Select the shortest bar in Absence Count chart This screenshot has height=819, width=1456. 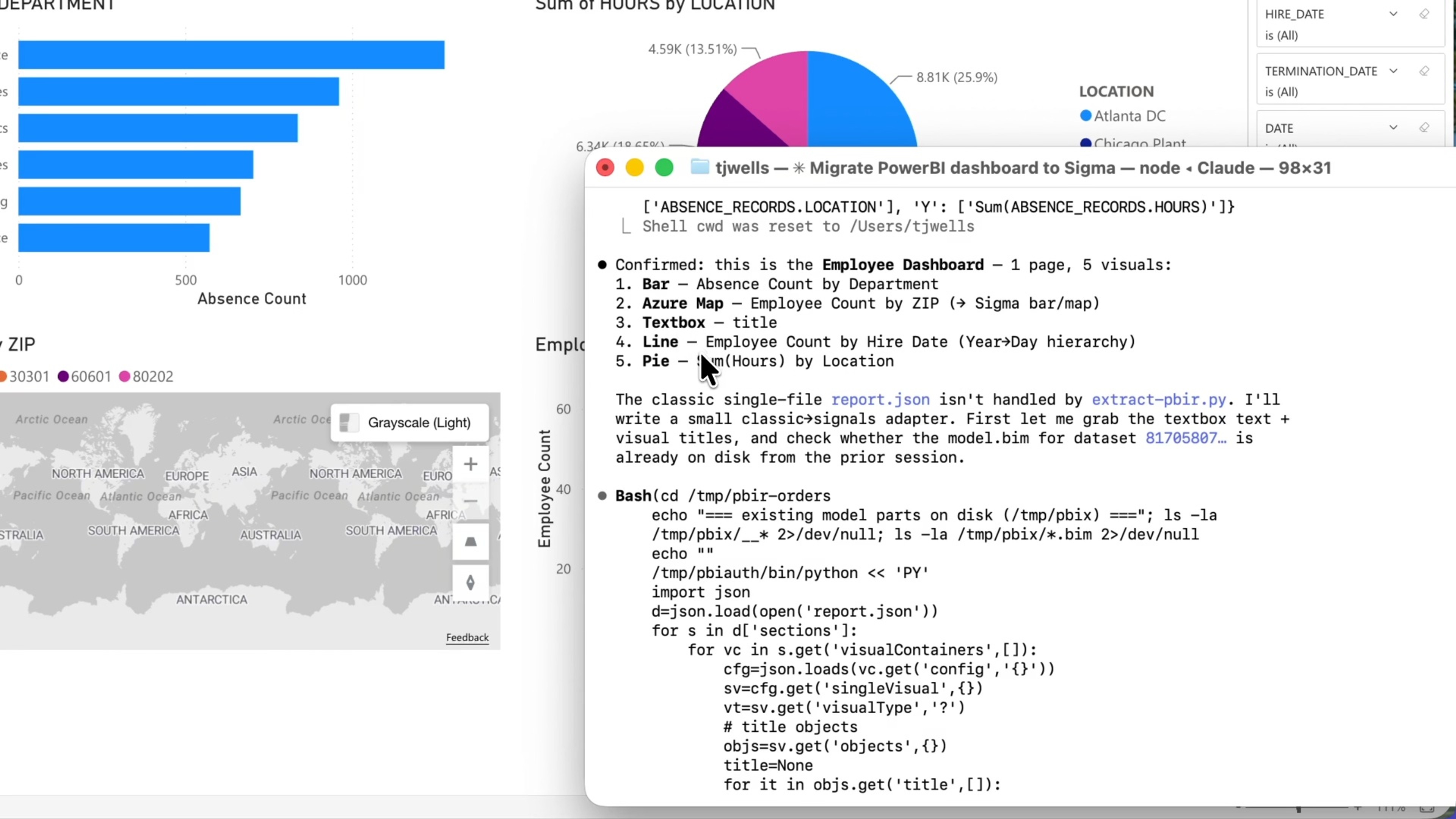pos(114,238)
